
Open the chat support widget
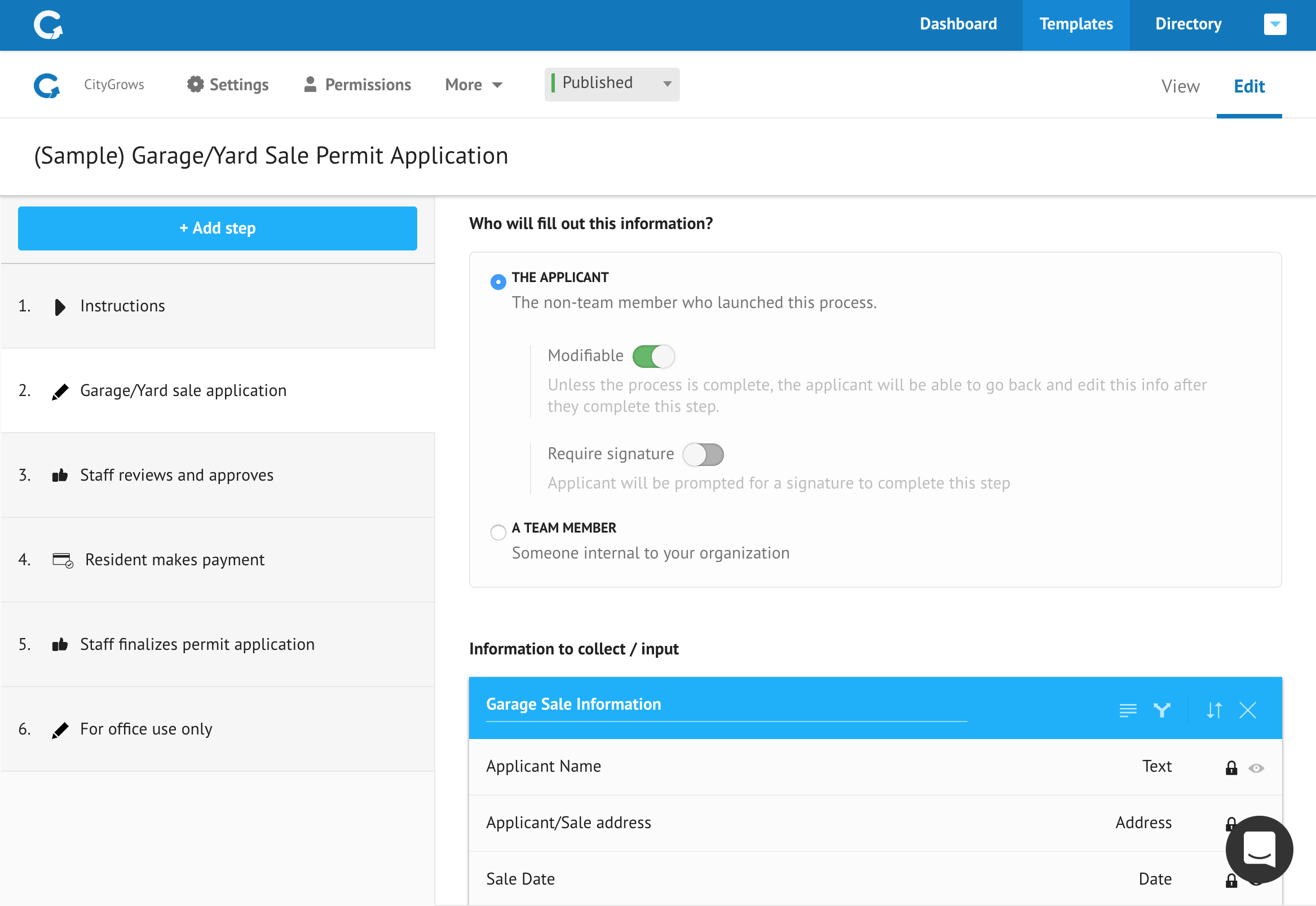(1258, 849)
